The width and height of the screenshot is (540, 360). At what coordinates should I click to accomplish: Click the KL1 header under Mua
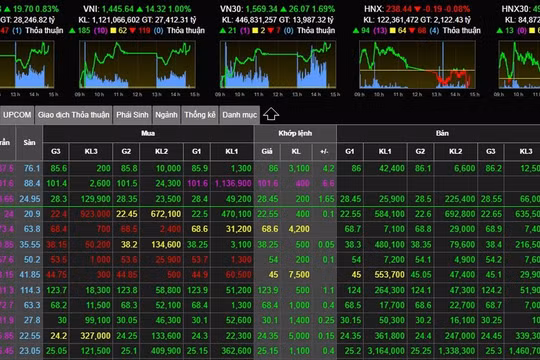point(232,151)
